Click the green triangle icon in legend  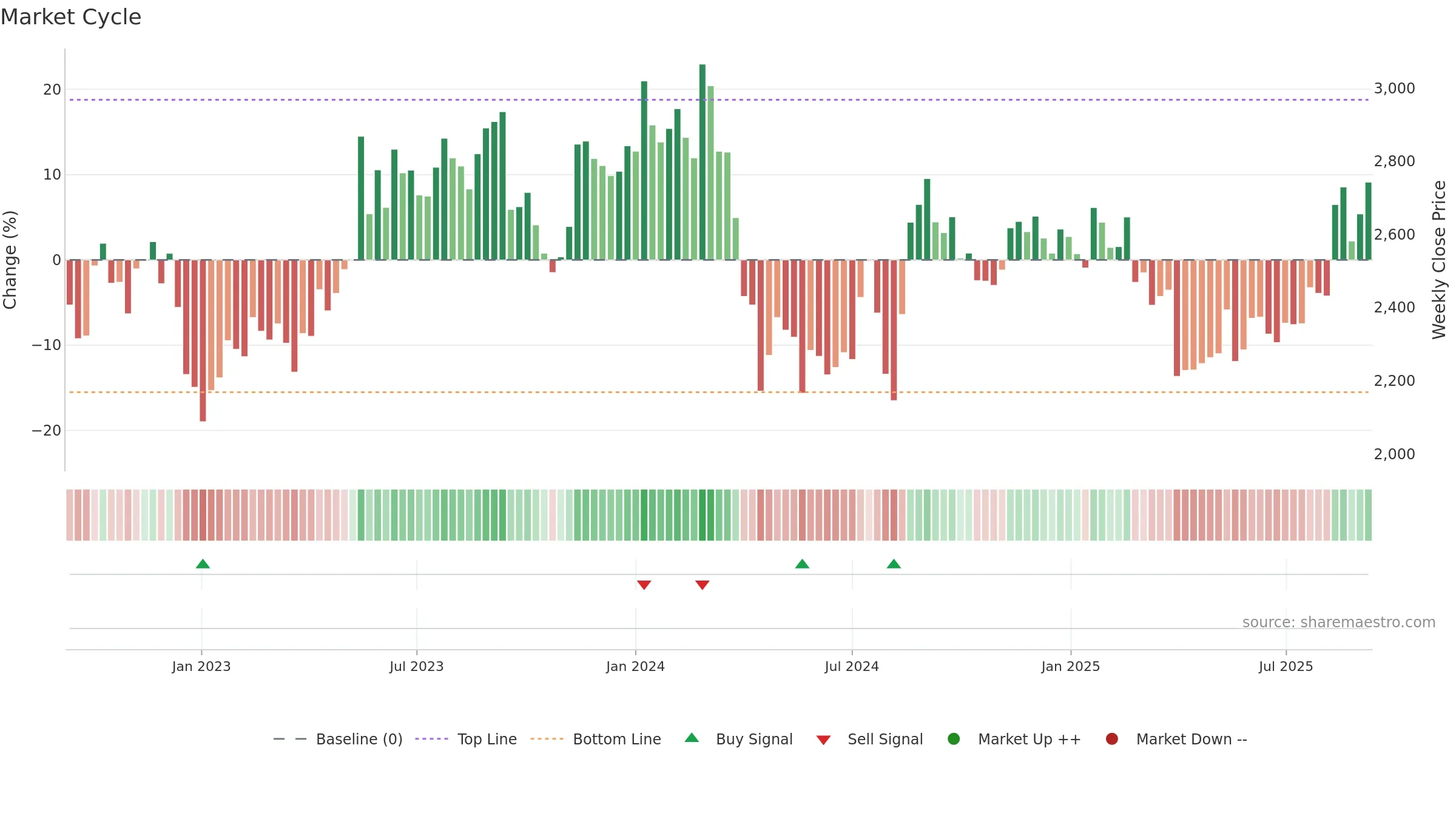pyautogui.click(x=692, y=738)
